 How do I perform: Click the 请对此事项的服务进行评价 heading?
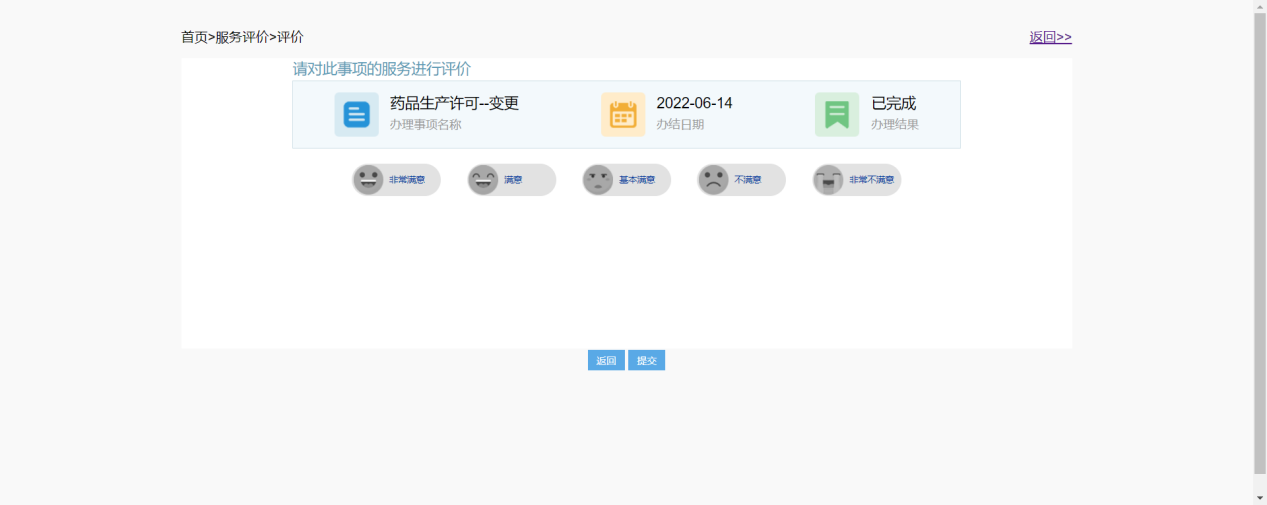[x=381, y=69]
